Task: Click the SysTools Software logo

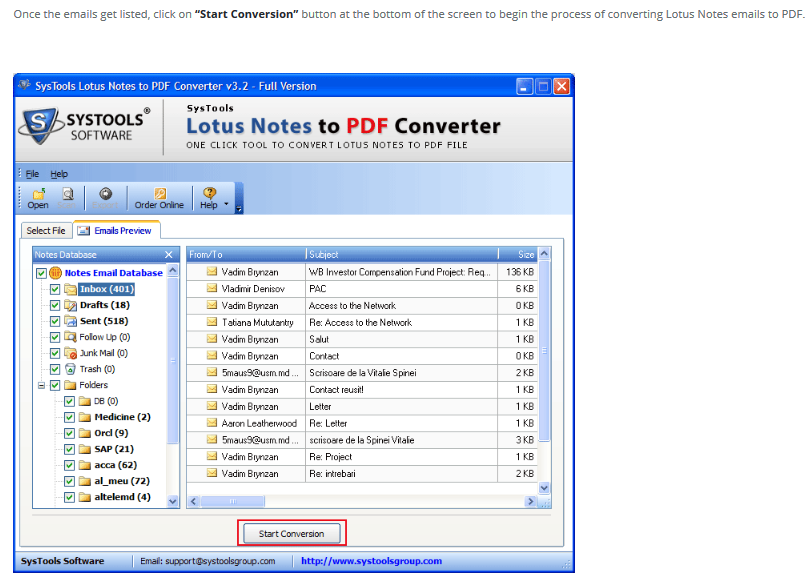Action: point(84,126)
